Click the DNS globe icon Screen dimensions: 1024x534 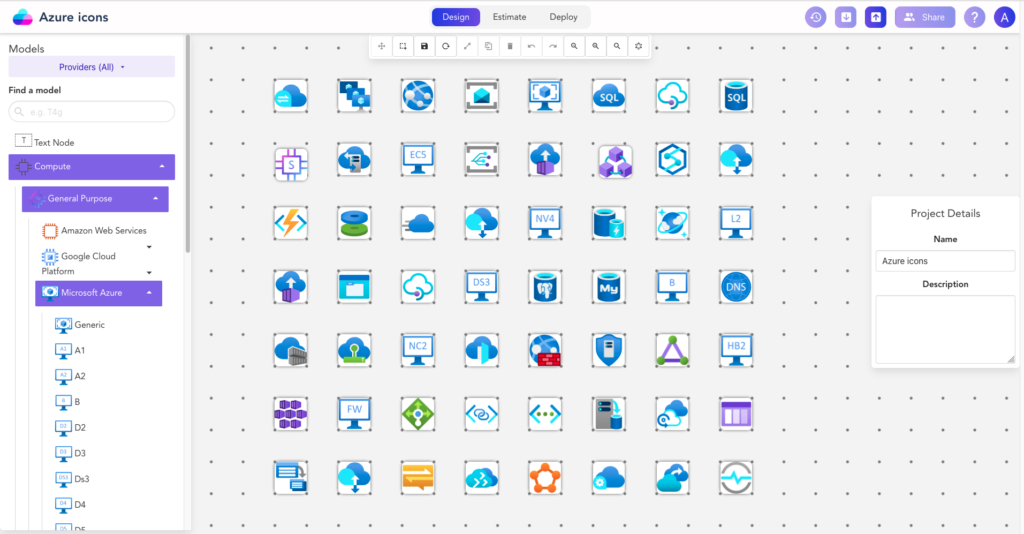tap(736, 287)
